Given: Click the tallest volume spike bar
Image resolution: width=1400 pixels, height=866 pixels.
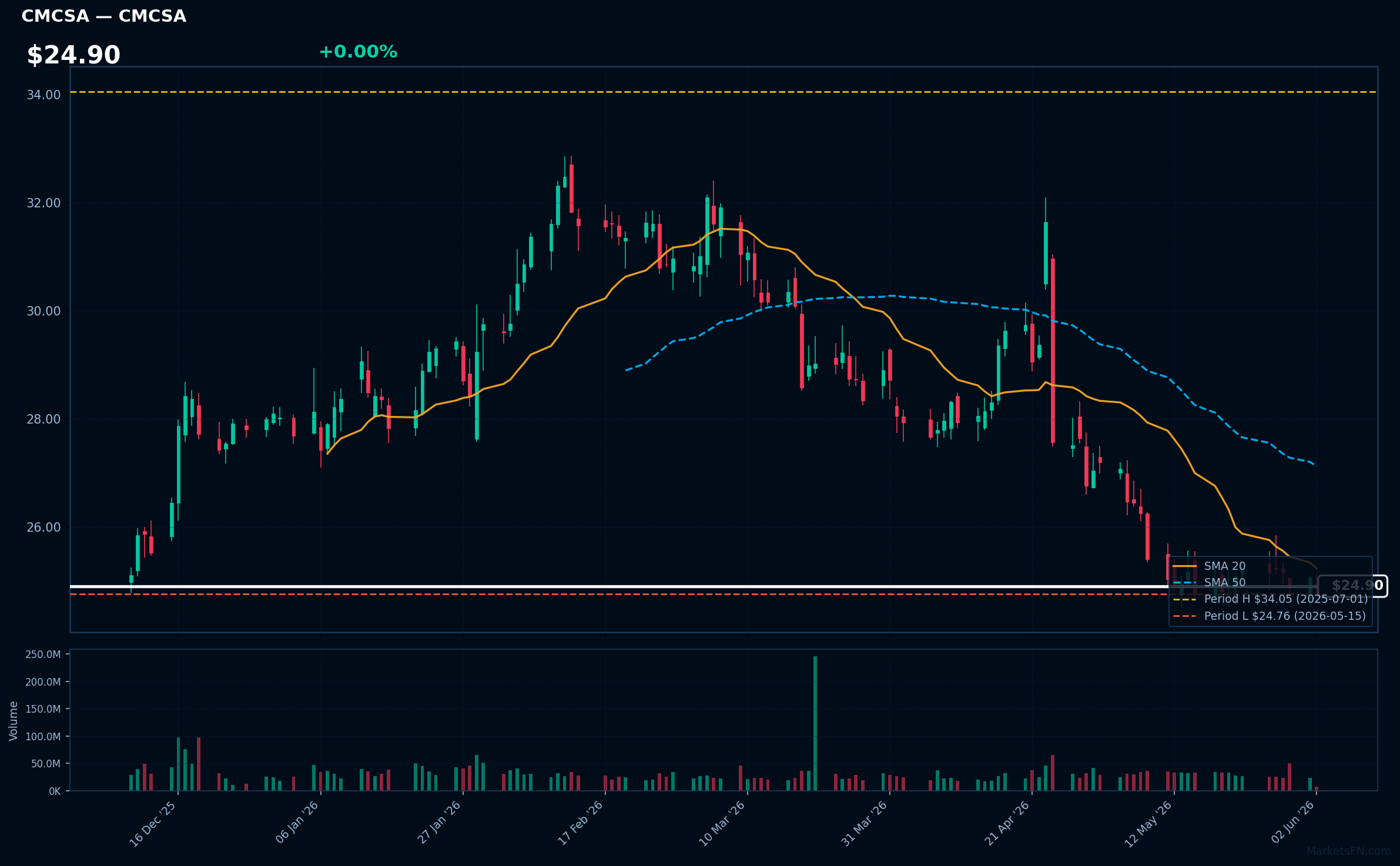Looking at the screenshot, I should 815,723.
